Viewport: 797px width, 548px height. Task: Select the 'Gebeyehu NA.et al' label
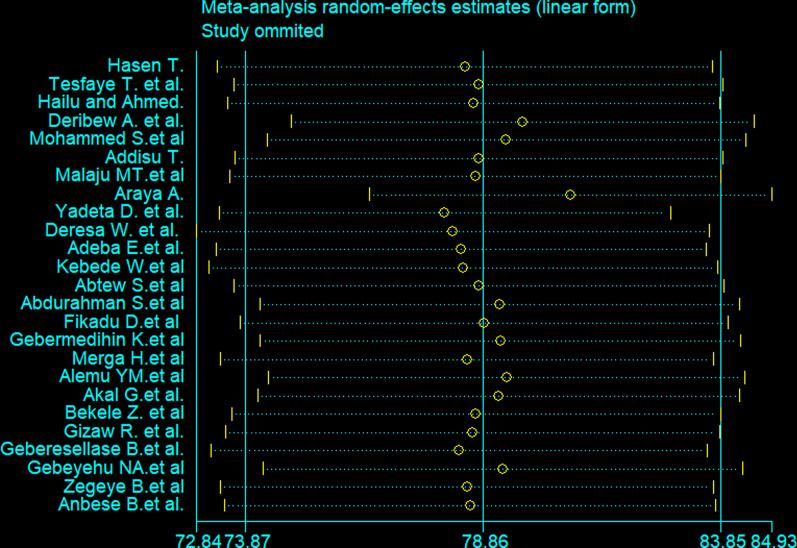point(106,468)
